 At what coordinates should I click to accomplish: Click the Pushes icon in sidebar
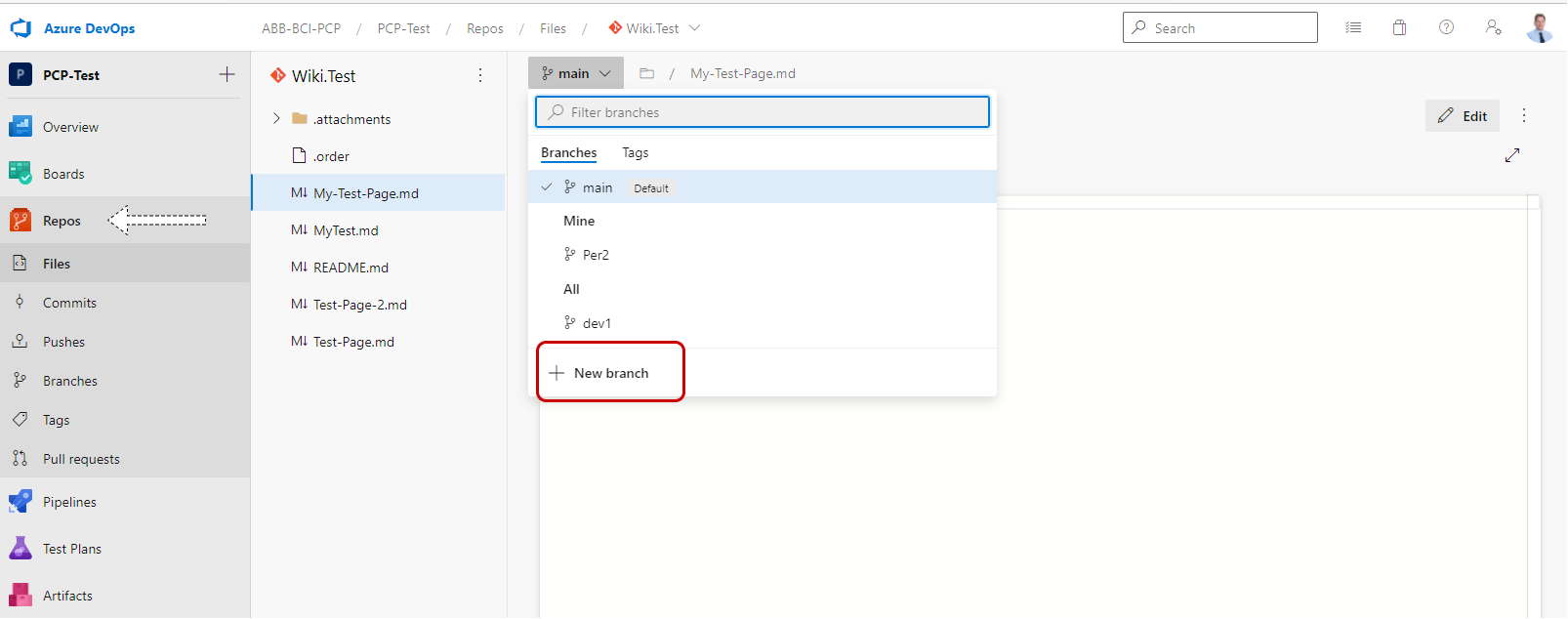[x=20, y=342]
